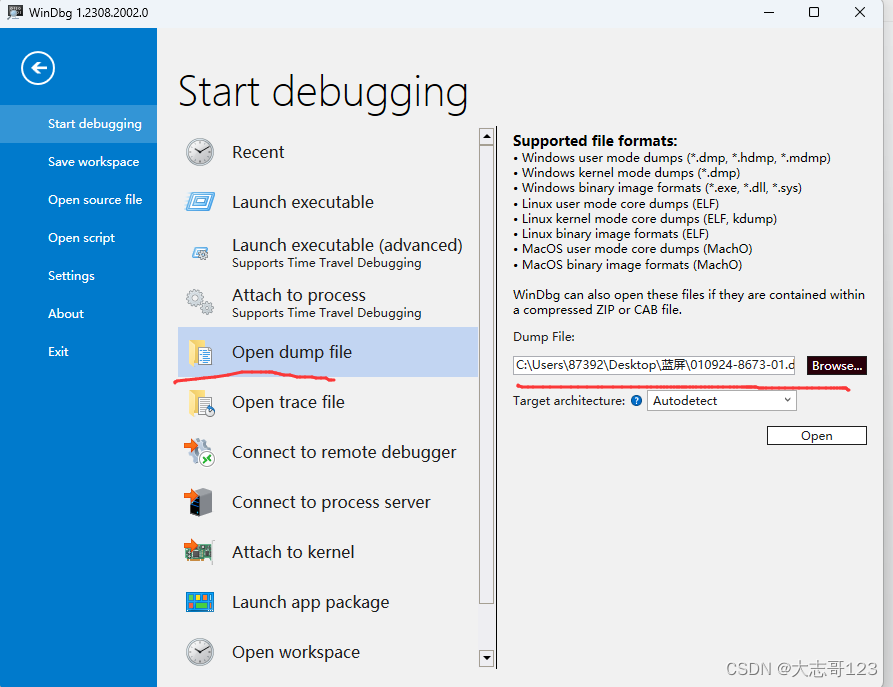893x687 pixels.
Task: Click the Open dump file folder icon
Action: click(x=200, y=353)
